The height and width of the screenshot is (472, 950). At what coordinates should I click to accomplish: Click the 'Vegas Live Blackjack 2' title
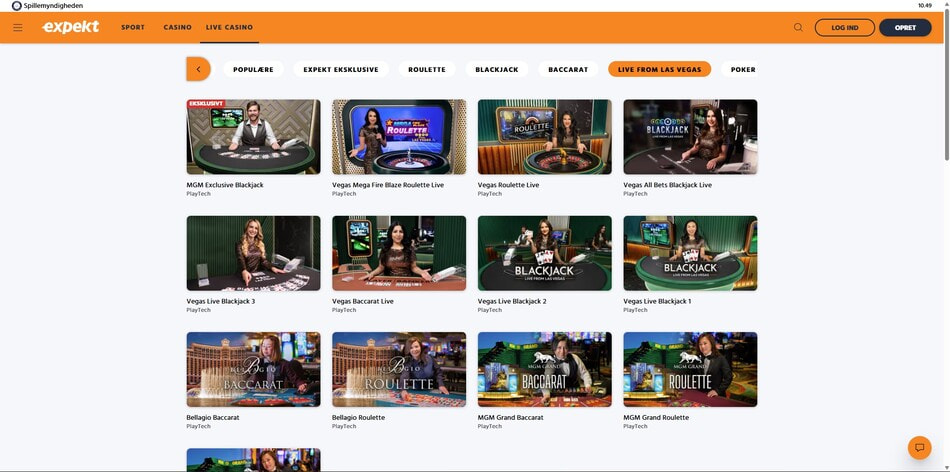click(x=512, y=301)
